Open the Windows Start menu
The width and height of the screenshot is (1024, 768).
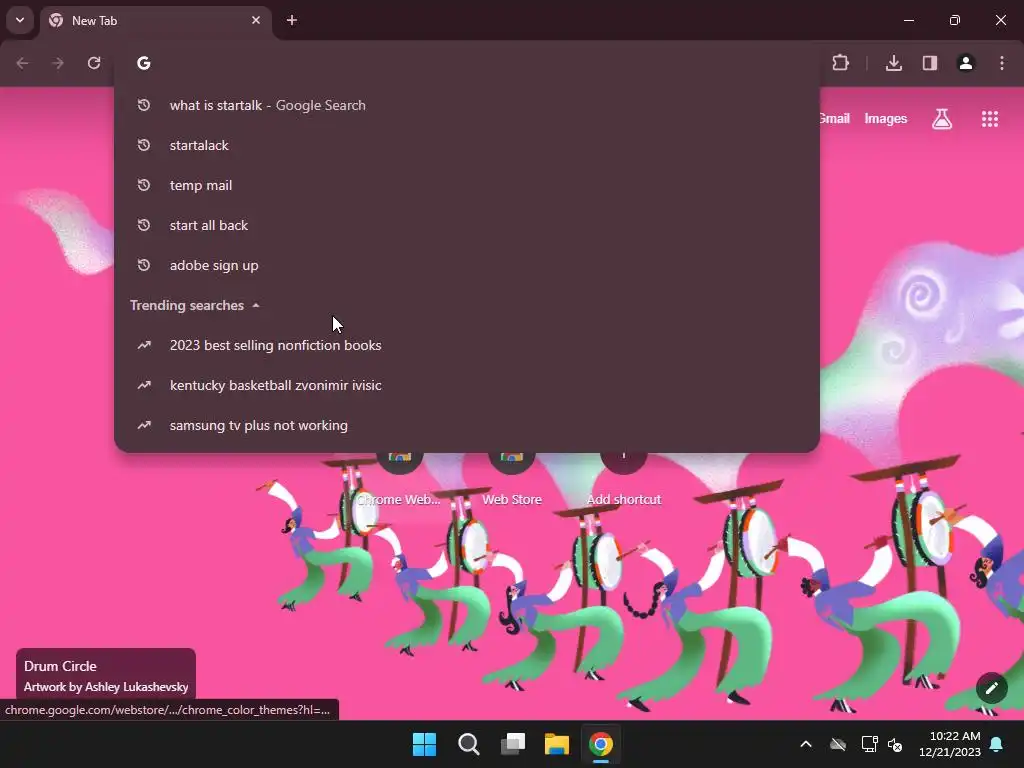pos(424,744)
